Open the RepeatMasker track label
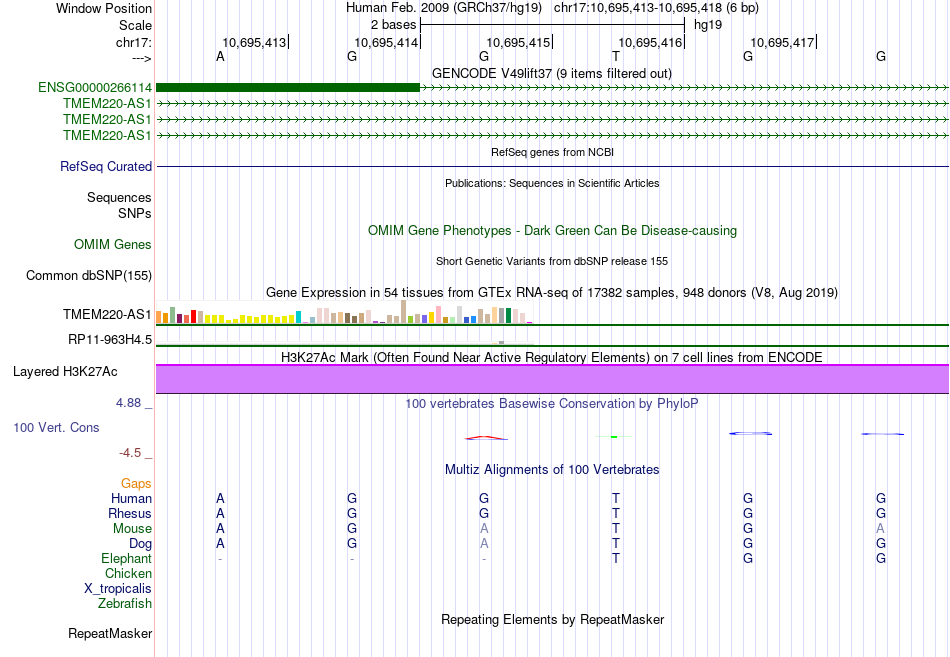Screen dimensions: 950x657 point(110,633)
